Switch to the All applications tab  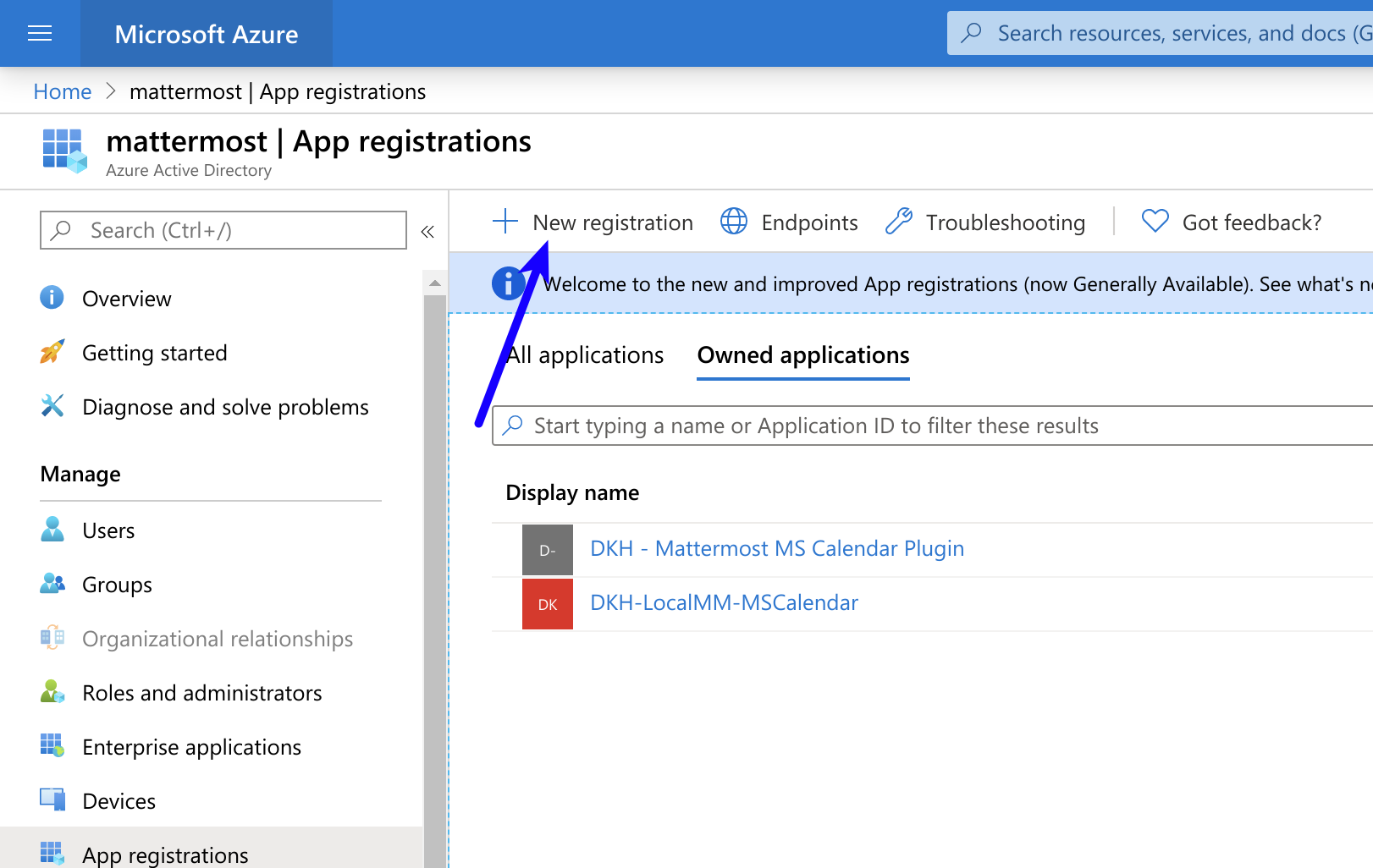tap(583, 354)
